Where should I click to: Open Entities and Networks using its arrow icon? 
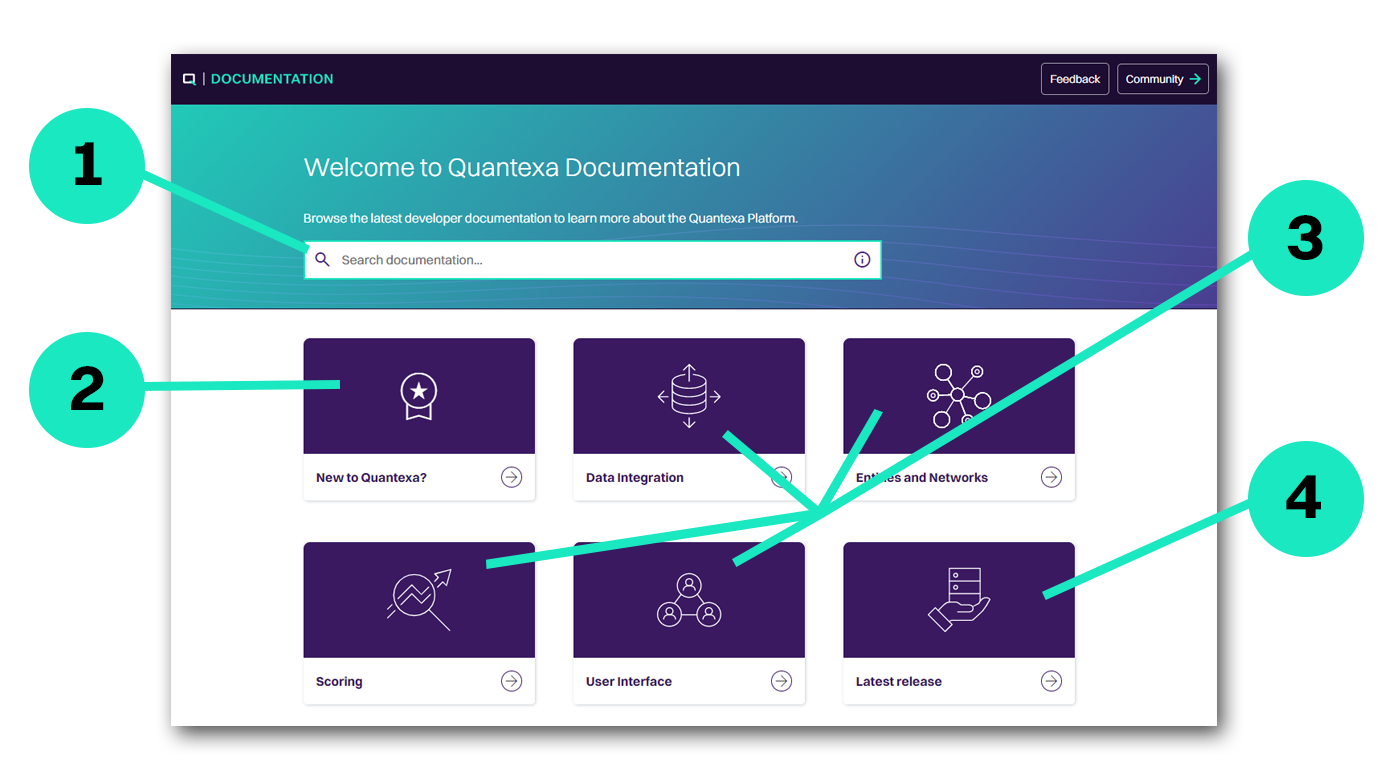coord(1051,477)
